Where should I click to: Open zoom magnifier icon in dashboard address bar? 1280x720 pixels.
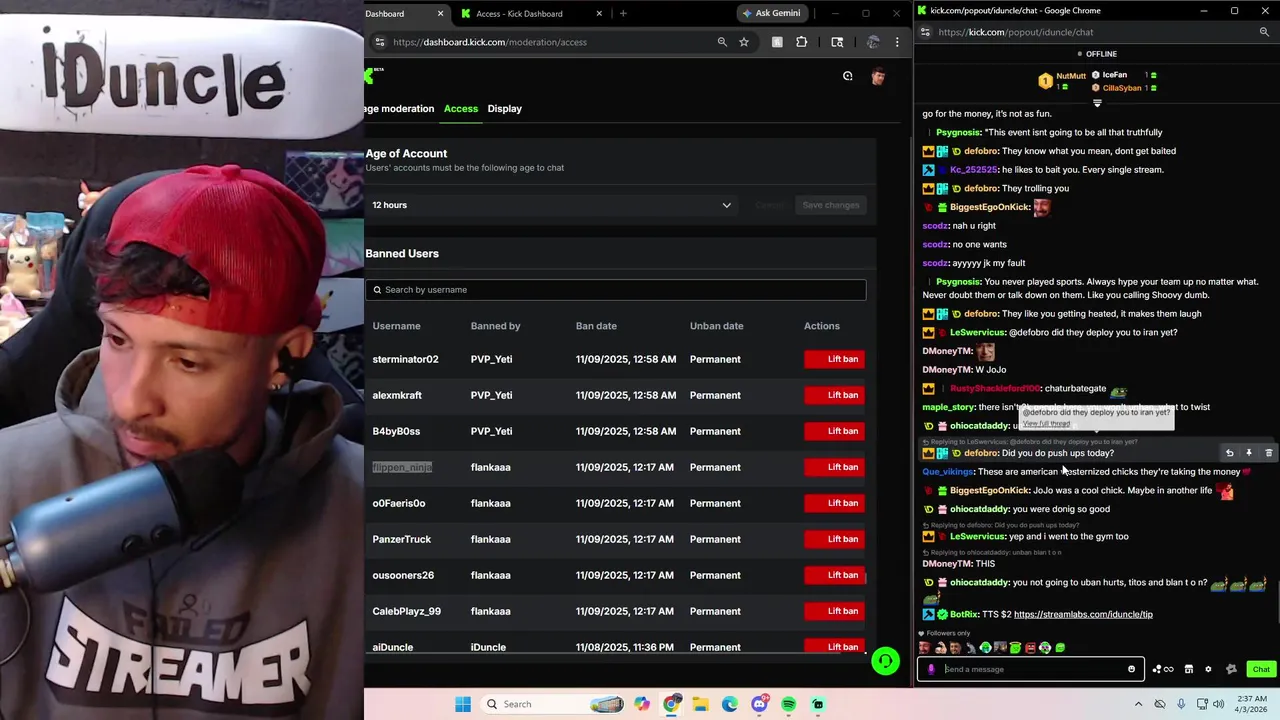tap(722, 42)
